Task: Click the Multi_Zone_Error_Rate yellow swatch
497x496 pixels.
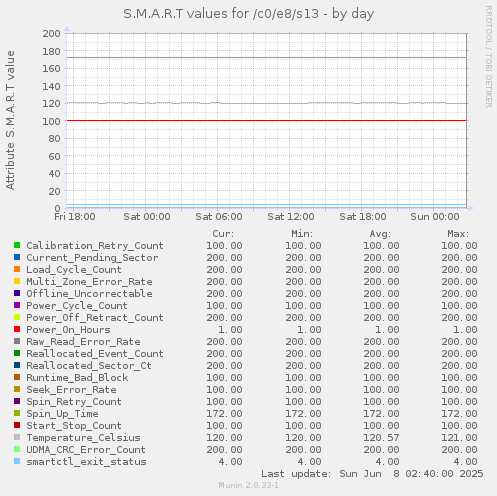Action: point(17,281)
